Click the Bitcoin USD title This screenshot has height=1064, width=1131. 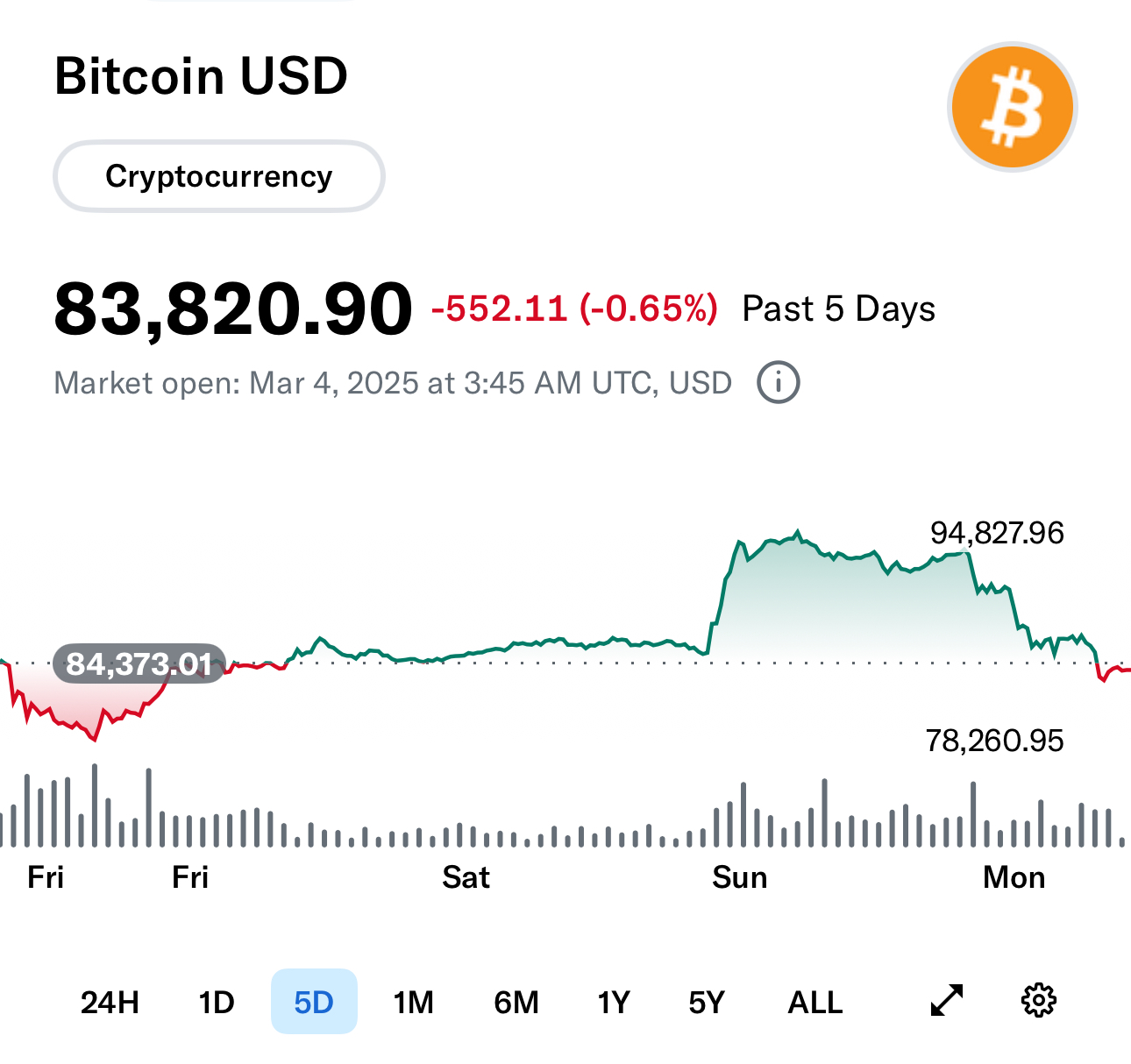[x=201, y=76]
